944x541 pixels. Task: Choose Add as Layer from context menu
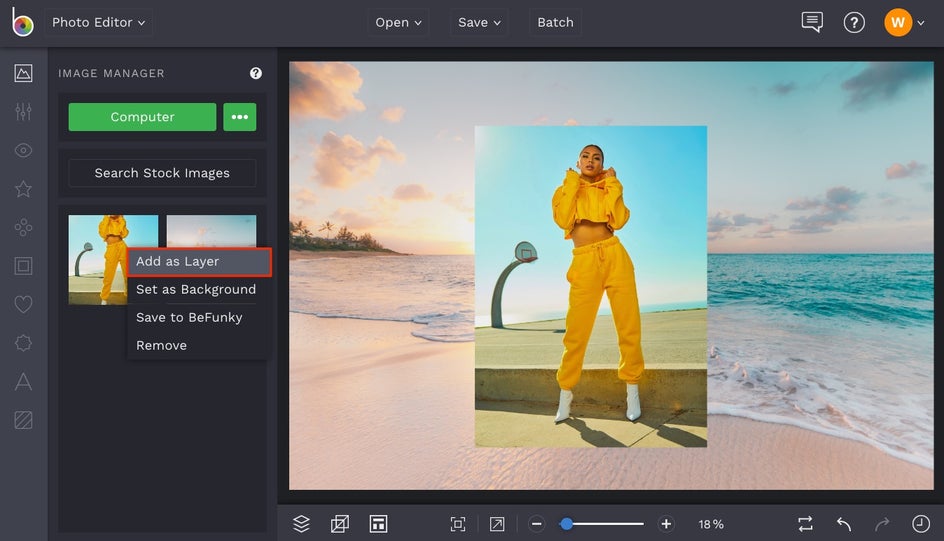point(199,262)
